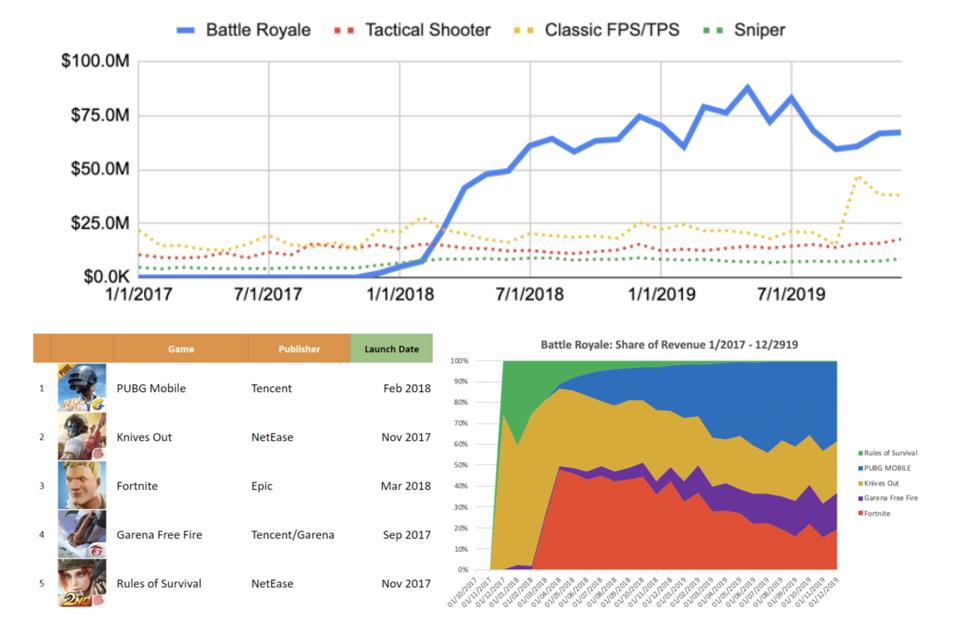This screenshot has height=620, width=956.
Task: Click the $100.0M y-axis label
Action: click(95, 61)
